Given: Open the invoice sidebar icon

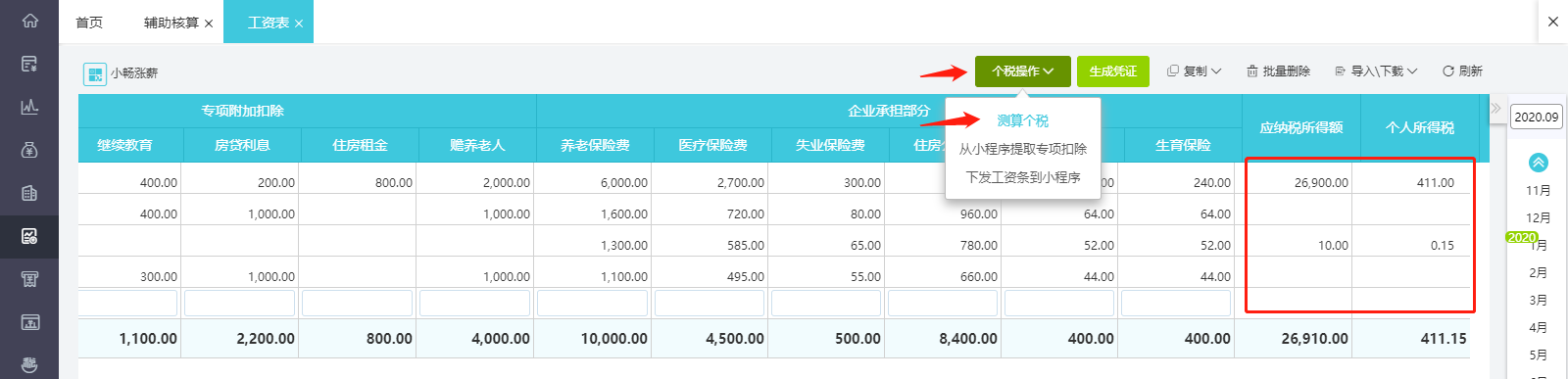Looking at the screenshot, I should 29,279.
